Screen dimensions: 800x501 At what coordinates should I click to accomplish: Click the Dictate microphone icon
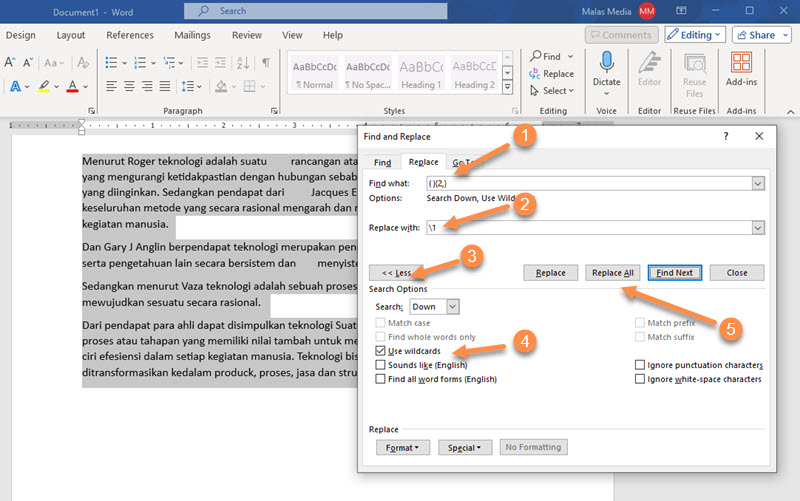tap(606, 63)
